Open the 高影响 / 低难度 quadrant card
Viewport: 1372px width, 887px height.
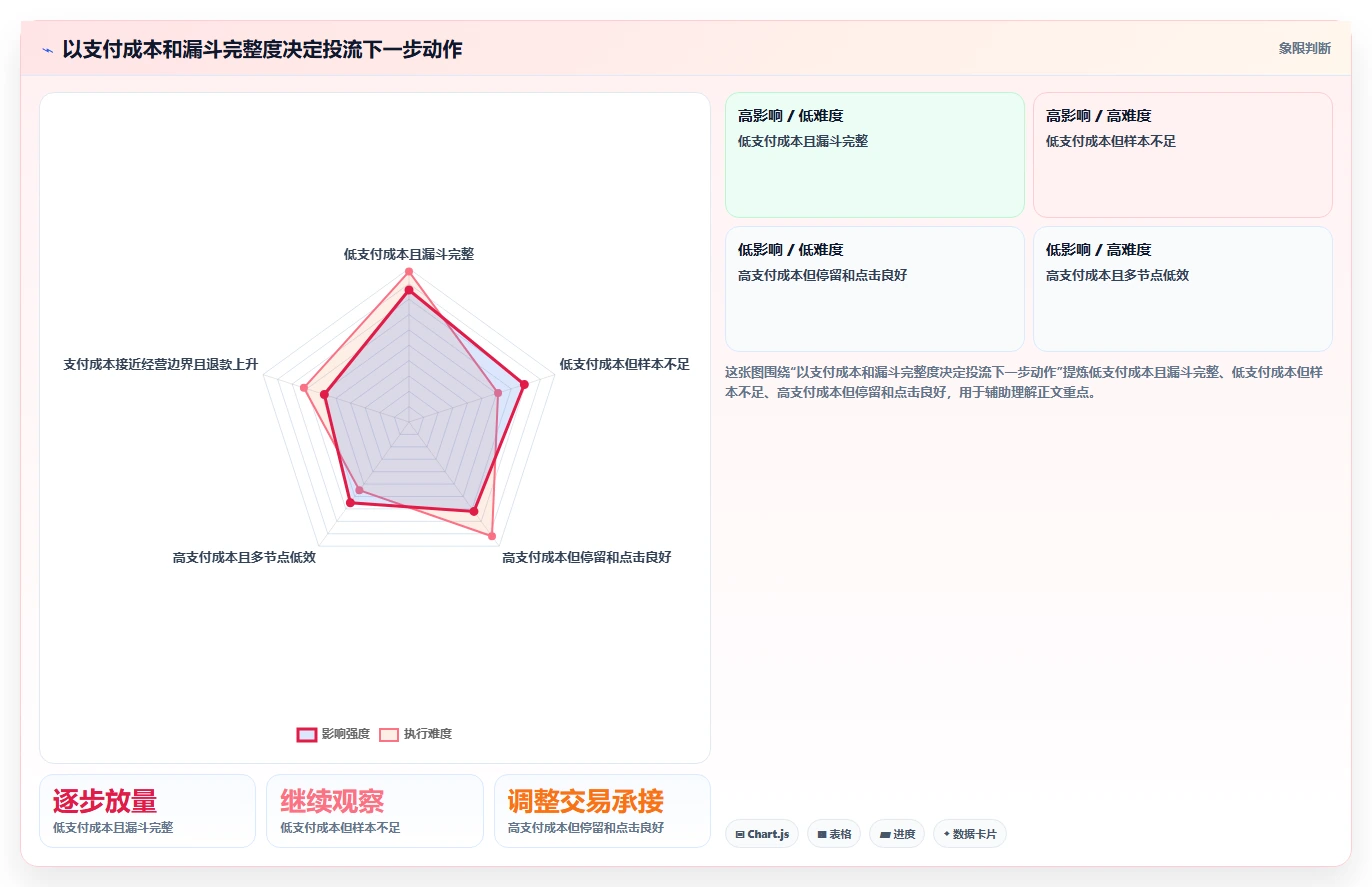pos(875,155)
